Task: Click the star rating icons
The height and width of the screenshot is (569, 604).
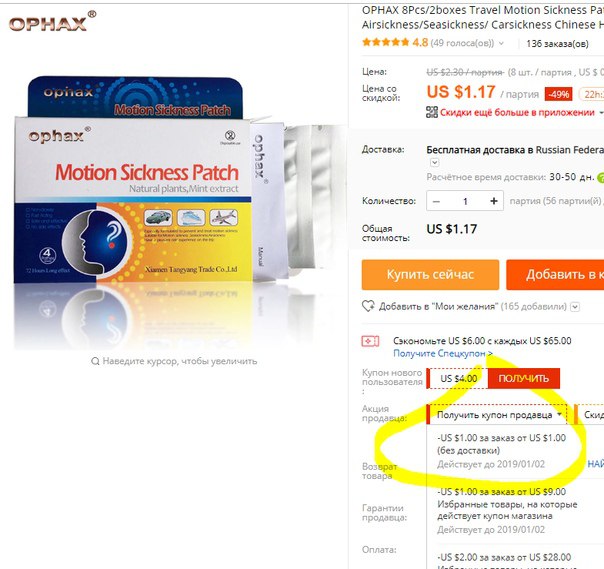Action: [386, 42]
